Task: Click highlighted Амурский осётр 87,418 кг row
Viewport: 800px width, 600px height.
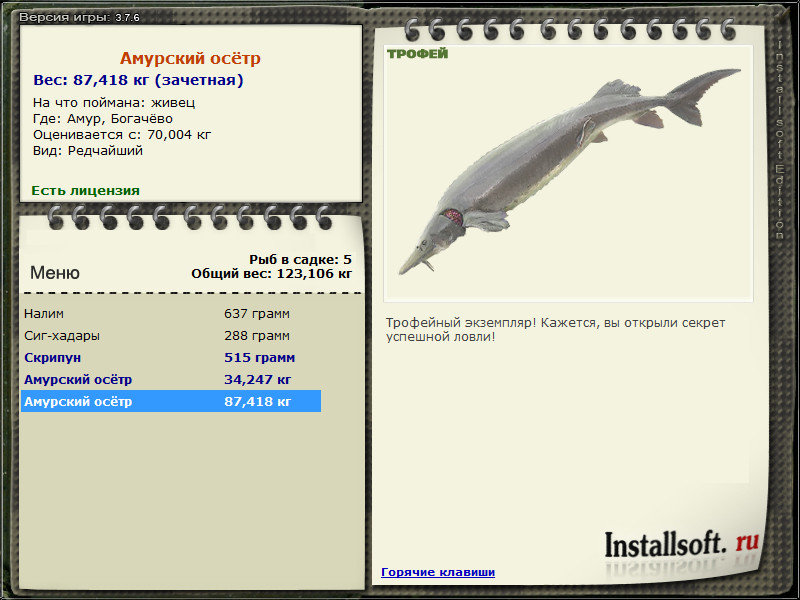Action: [171, 401]
